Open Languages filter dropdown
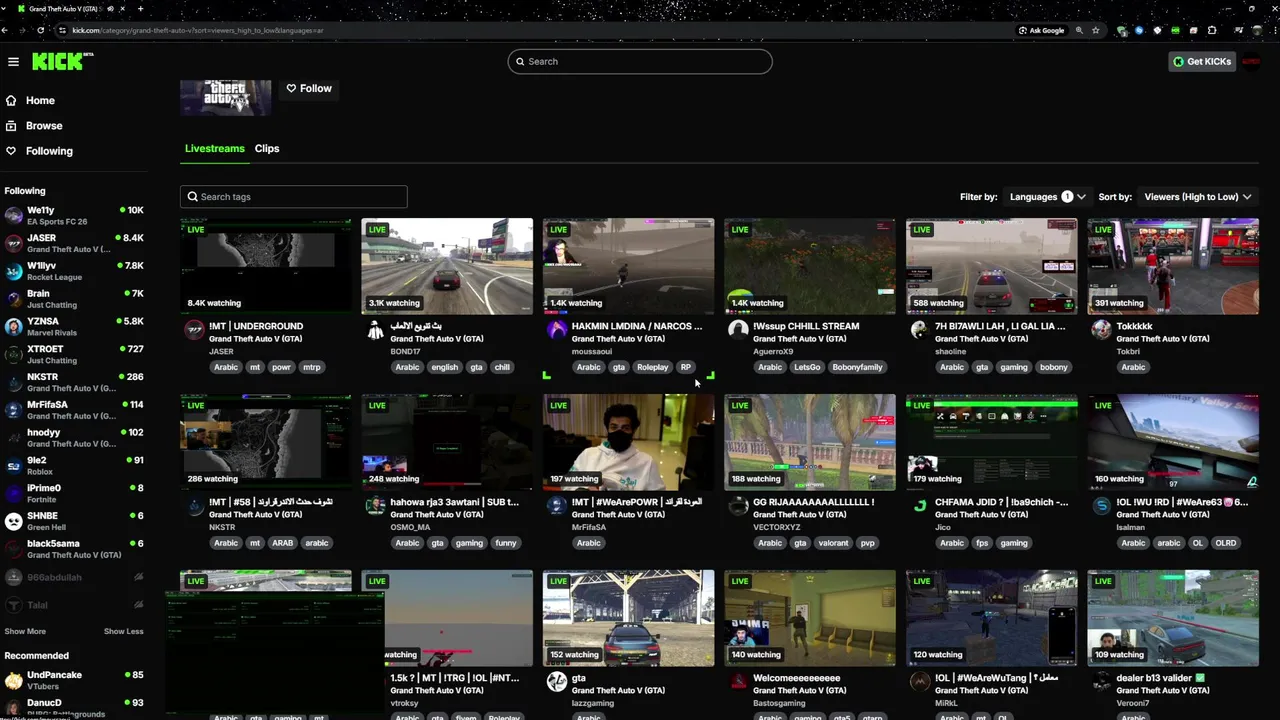The image size is (1280, 720). (x=1047, y=197)
